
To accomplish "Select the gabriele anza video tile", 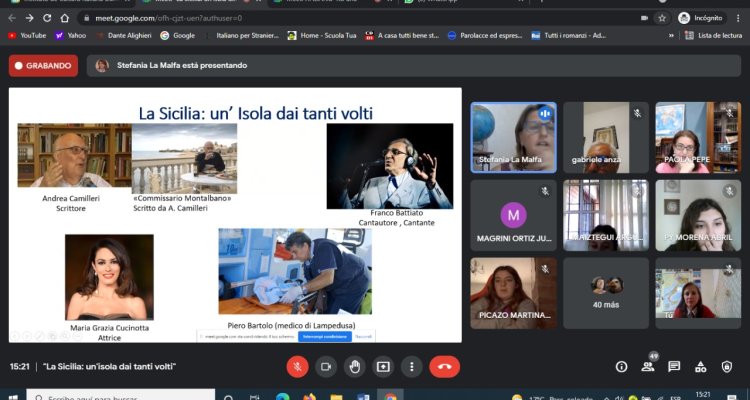I will click(606, 137).
